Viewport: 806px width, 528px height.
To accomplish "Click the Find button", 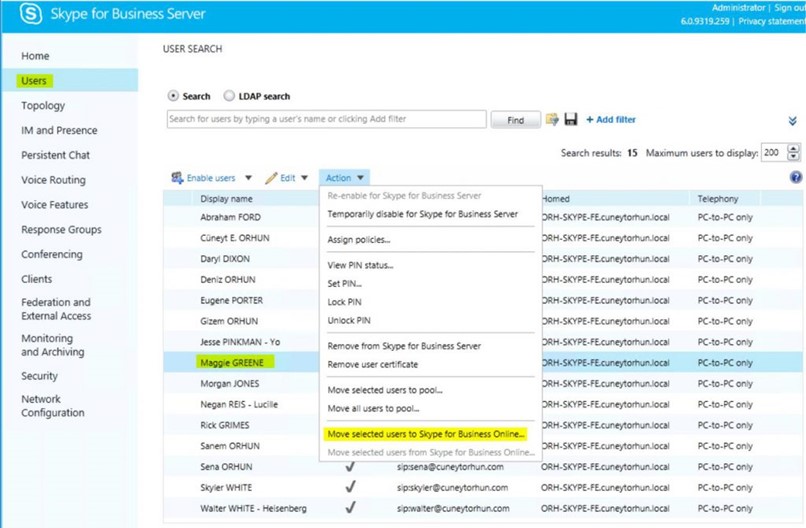I will 516,120.
